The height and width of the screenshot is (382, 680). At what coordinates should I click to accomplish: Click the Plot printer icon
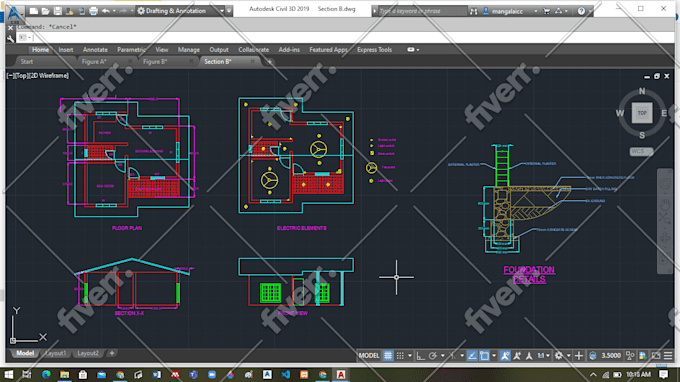tap(93, 11)
